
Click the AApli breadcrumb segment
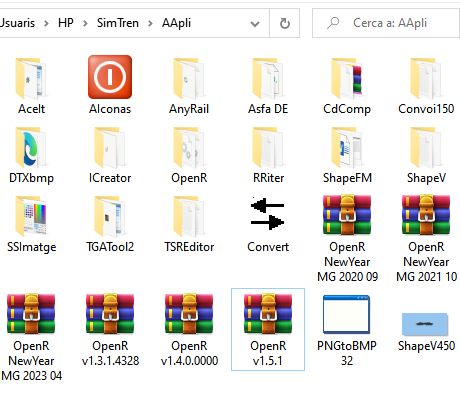click(x=176, y=23)
